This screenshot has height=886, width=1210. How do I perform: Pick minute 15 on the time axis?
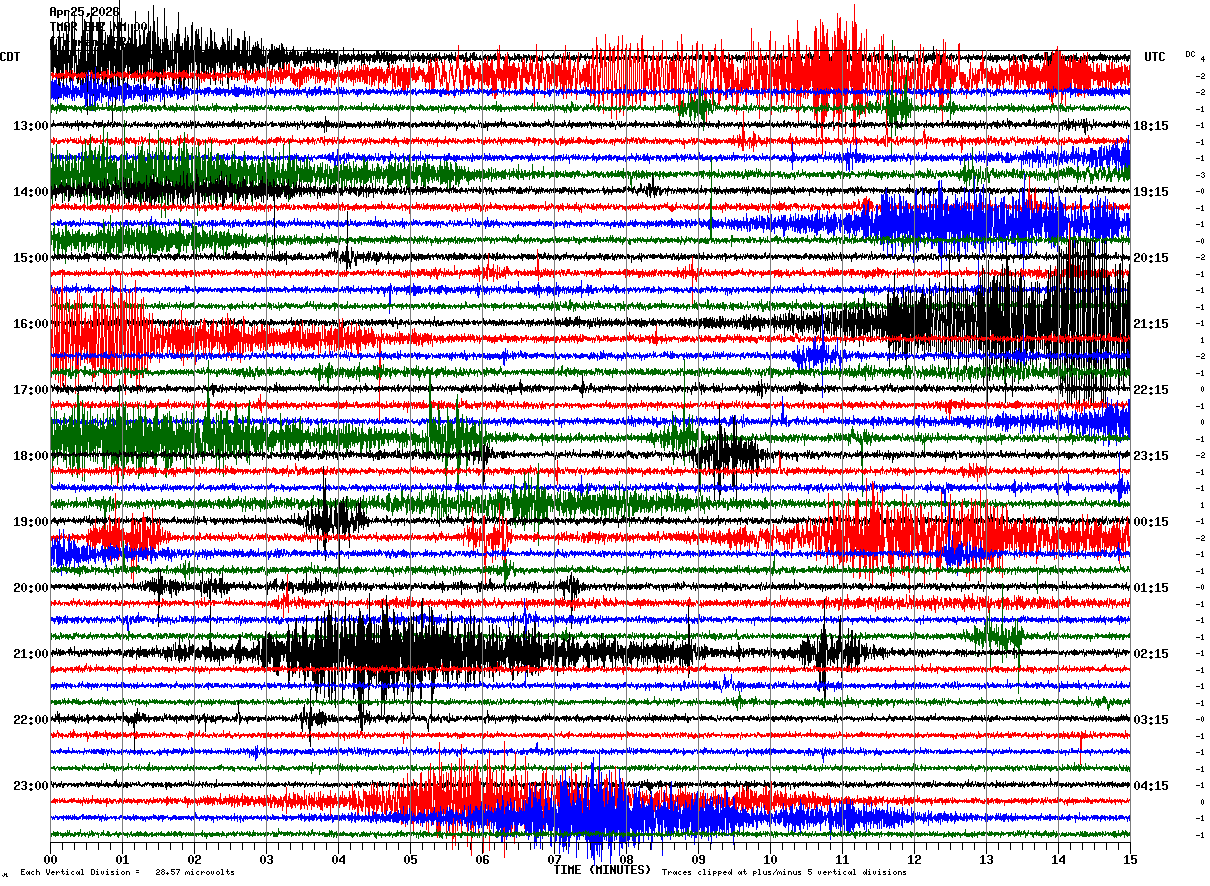click(1130, 859)
